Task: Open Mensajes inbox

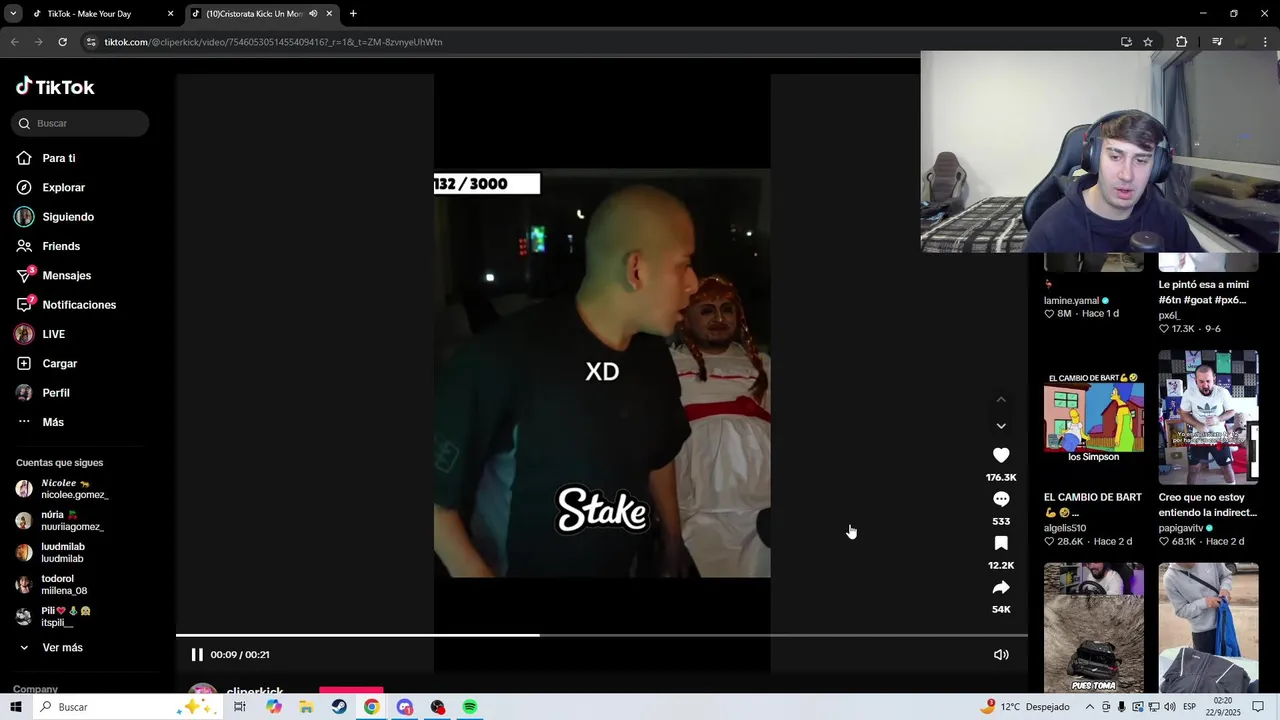Action: click(x=53, y=275)
